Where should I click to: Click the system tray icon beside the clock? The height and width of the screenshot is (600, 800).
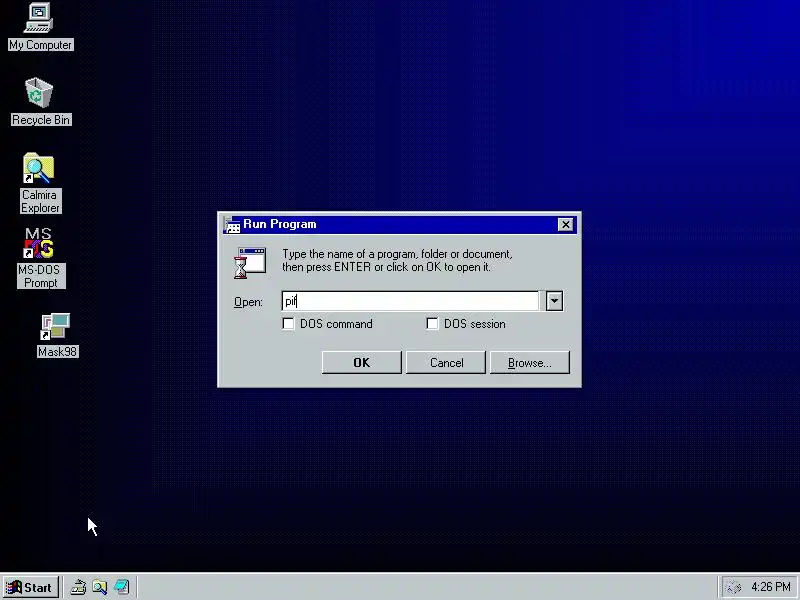pyautogui.click(x=733, y=587)
